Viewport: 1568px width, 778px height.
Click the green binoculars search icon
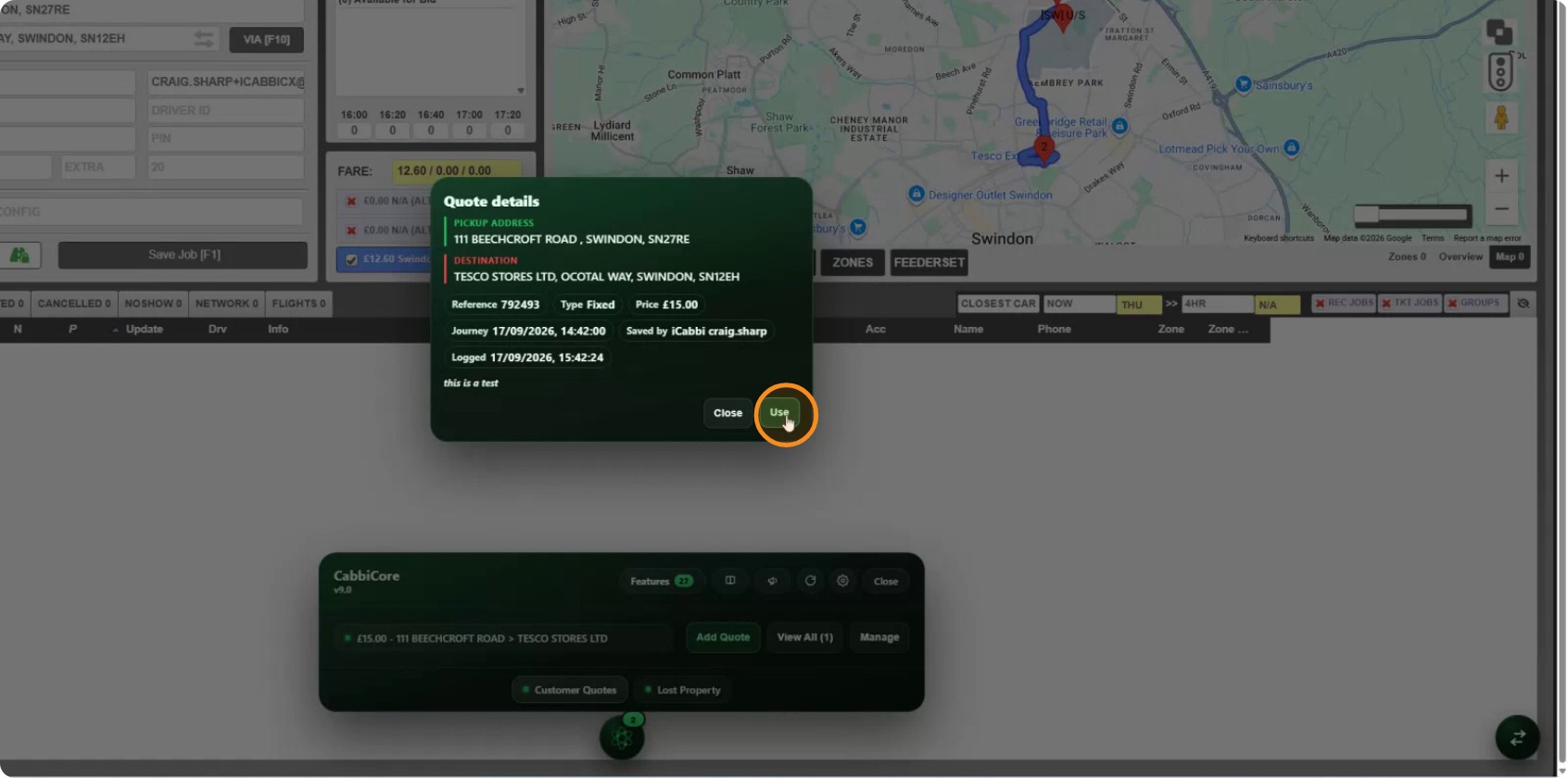point(19,255)
